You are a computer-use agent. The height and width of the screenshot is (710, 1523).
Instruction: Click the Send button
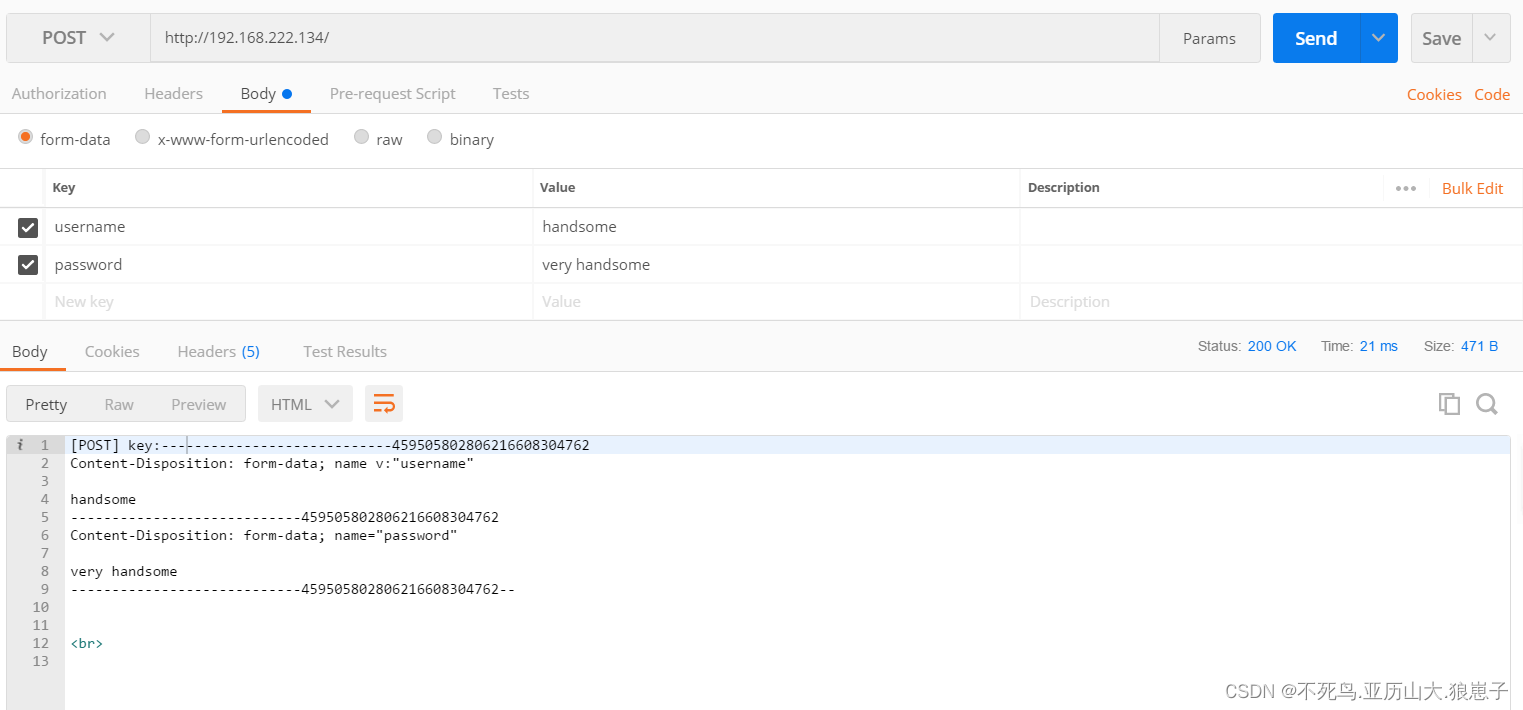(1315, 37)
